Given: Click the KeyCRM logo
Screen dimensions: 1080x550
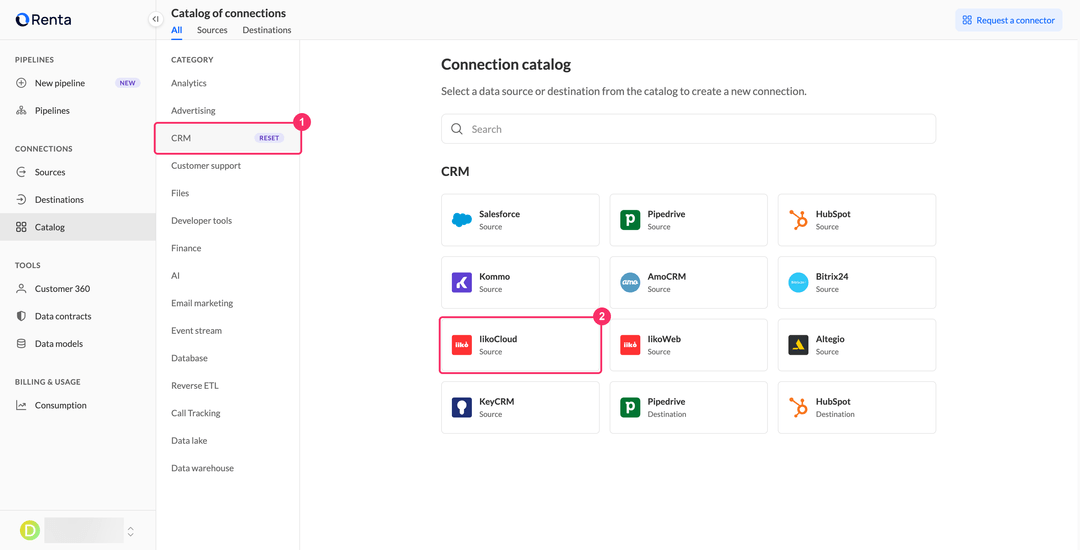Looking at the screenshot, I should click(x=461, y=408).
